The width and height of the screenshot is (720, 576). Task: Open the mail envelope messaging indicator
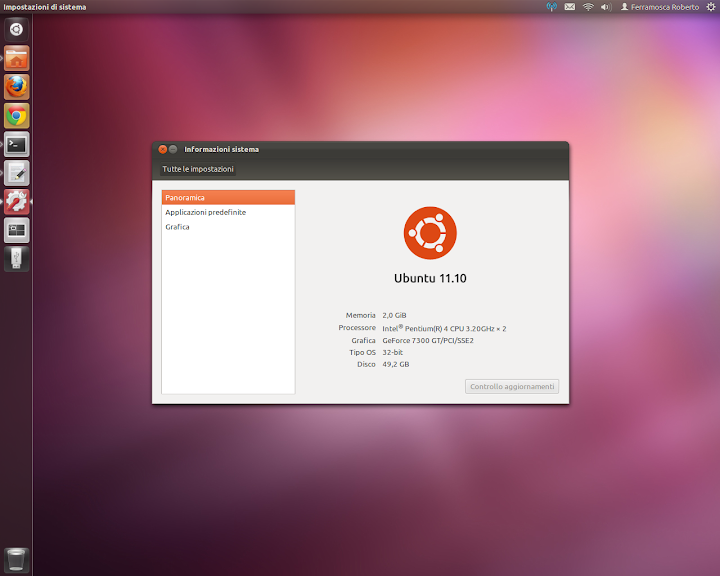[x=570, y=7]
